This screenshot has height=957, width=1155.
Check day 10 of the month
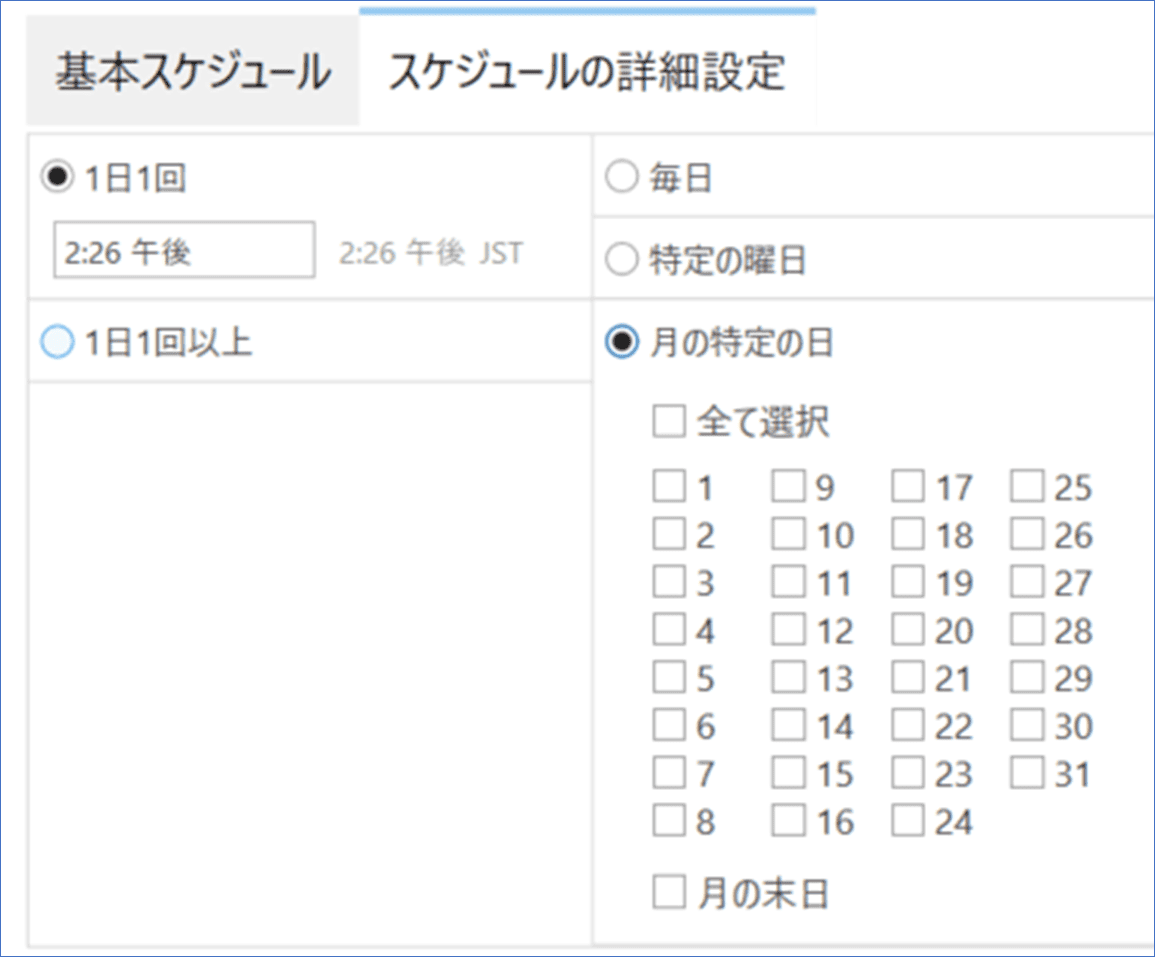coord(789,534)
